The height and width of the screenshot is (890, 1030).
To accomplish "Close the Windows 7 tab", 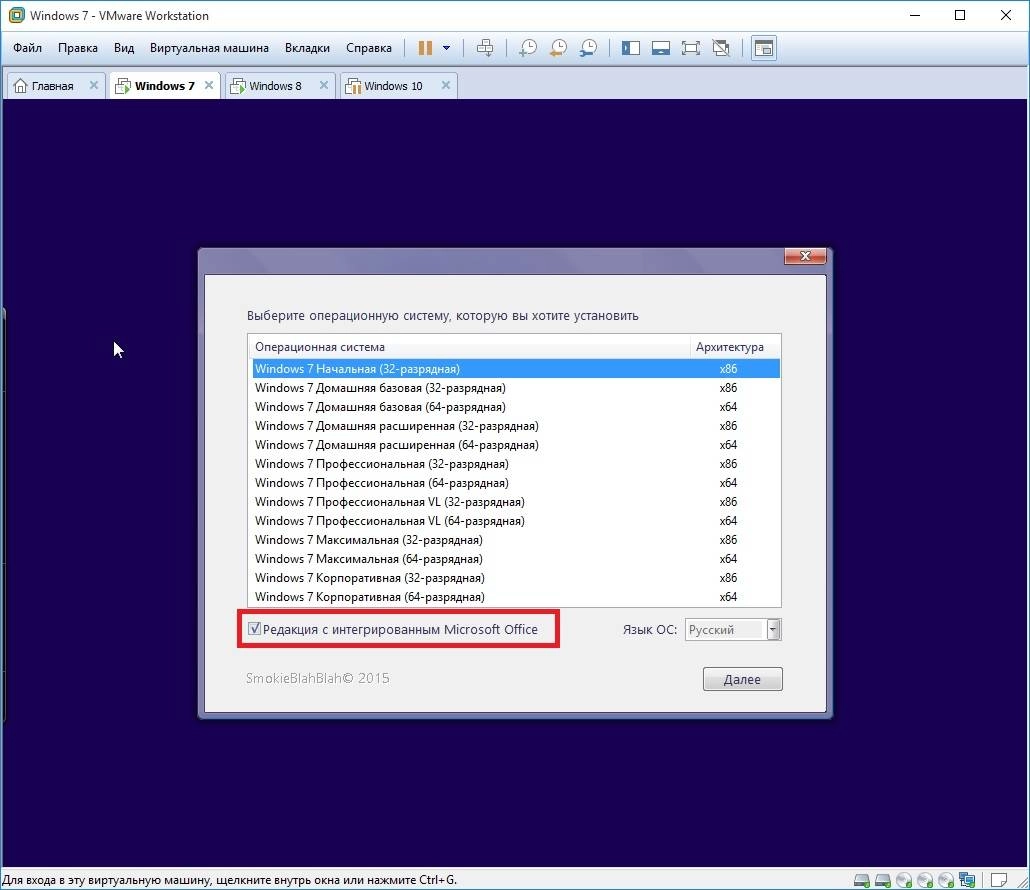I will (x=209, y=85).
